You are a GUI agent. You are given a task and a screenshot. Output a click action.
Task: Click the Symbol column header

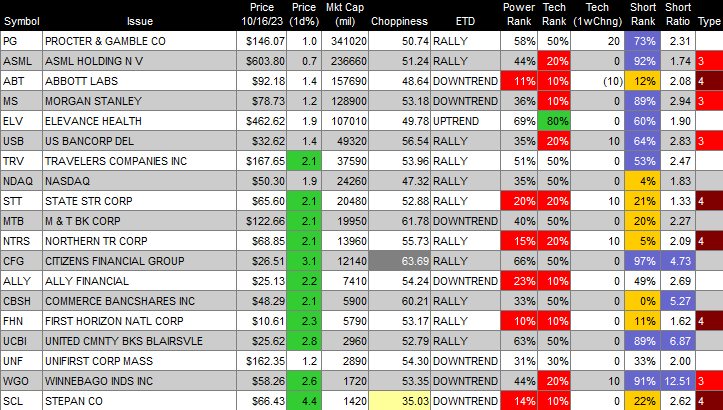pos(22,21)
